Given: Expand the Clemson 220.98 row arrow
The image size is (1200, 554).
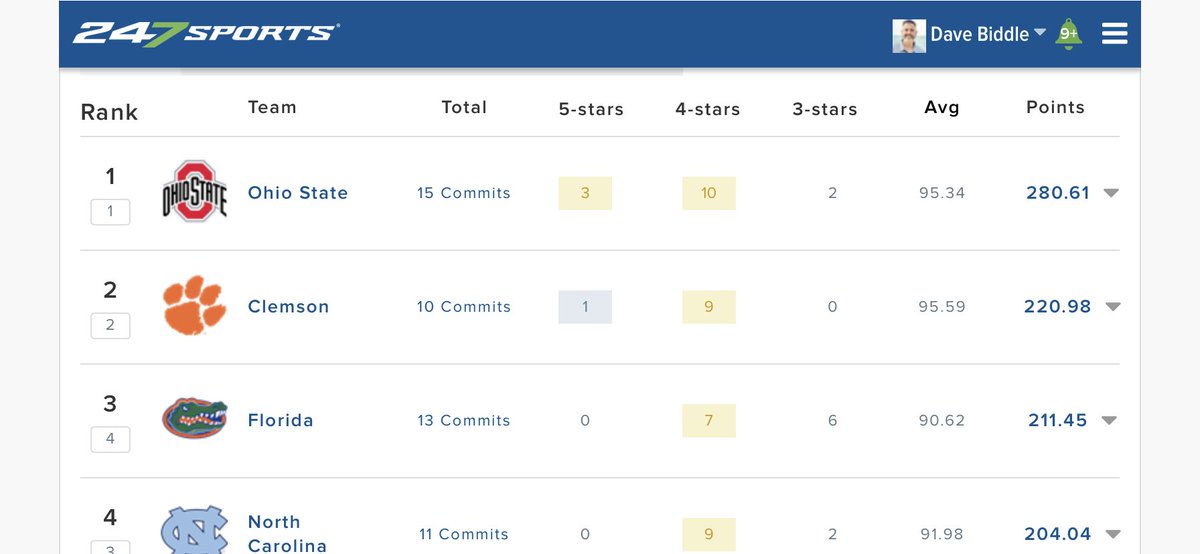Looking at the screenshot, I should click(1113, 307).
